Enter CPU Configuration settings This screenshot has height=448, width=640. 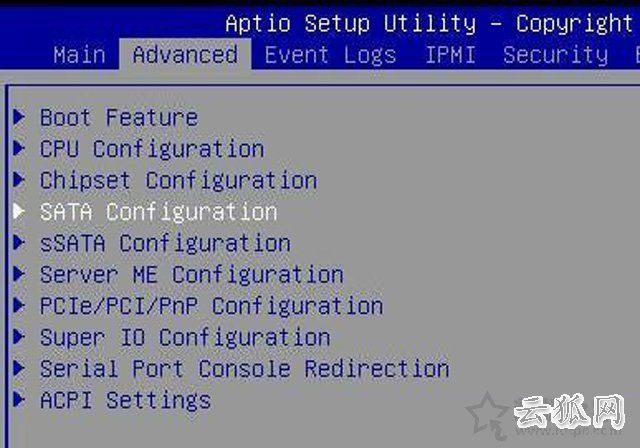tap(152, 149)
